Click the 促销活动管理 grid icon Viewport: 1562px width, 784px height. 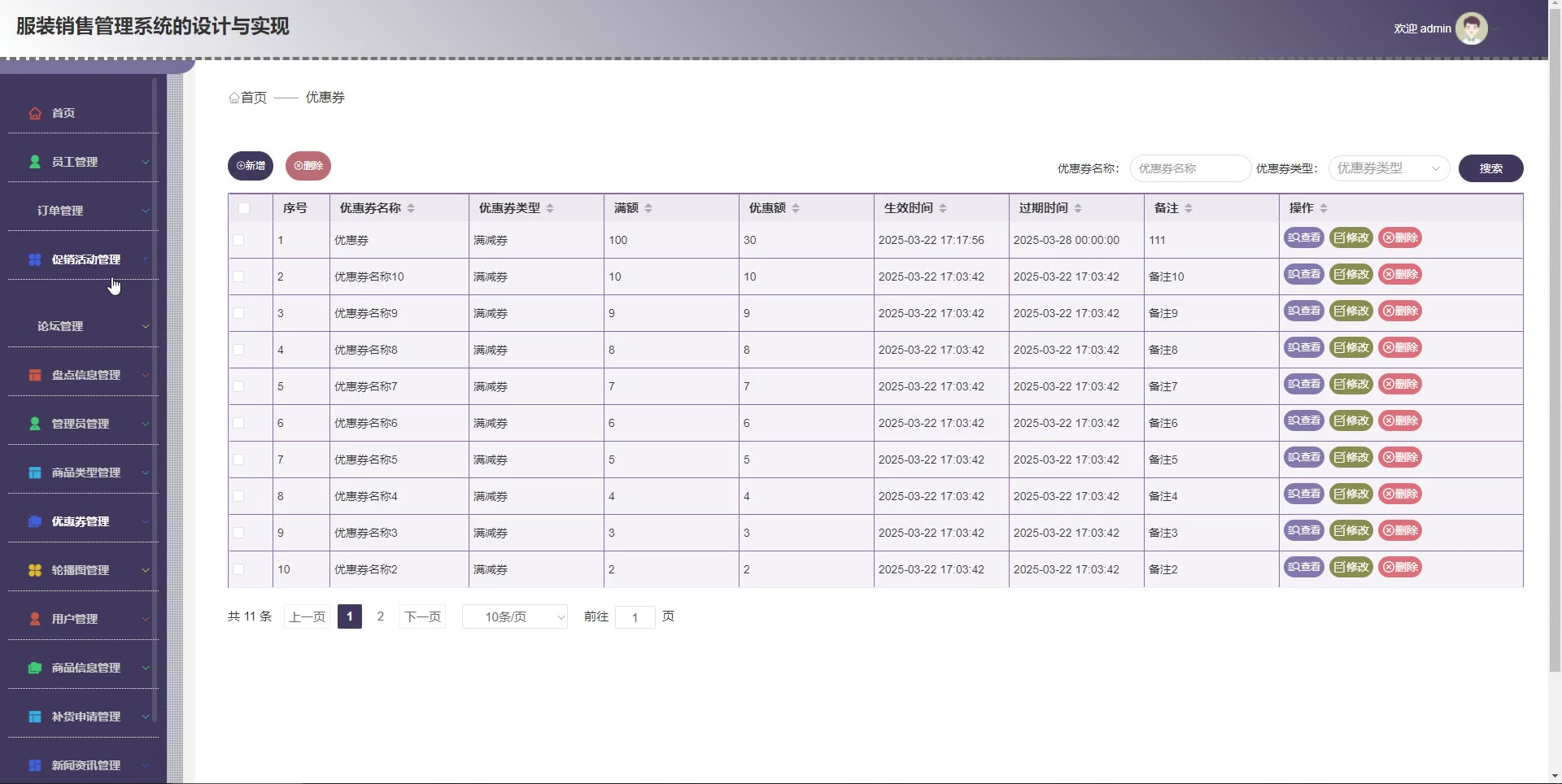point(35,259)
